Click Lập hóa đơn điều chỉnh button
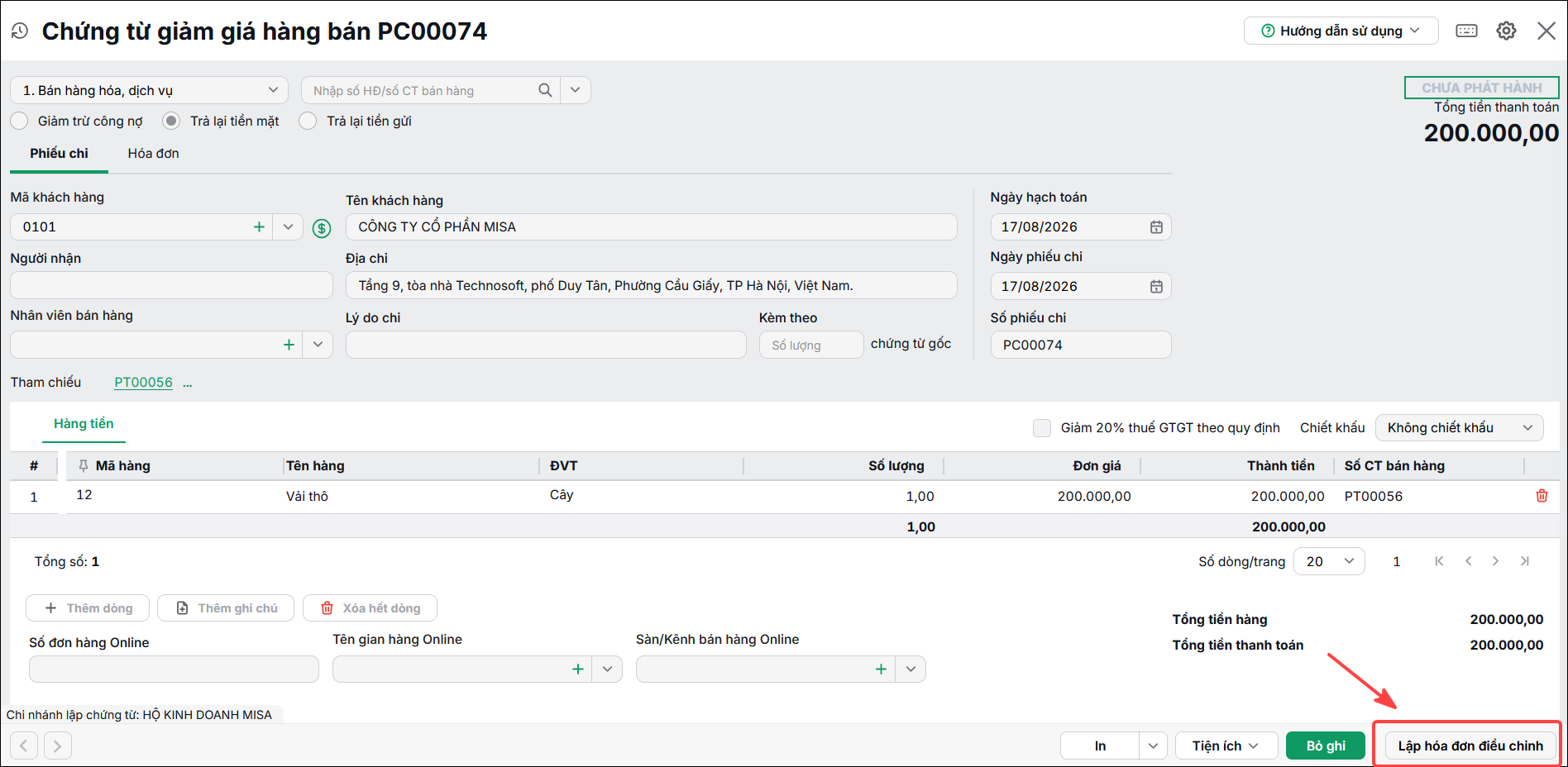The height and width of the screenshot is (767, 1568). pos(1470,746)
